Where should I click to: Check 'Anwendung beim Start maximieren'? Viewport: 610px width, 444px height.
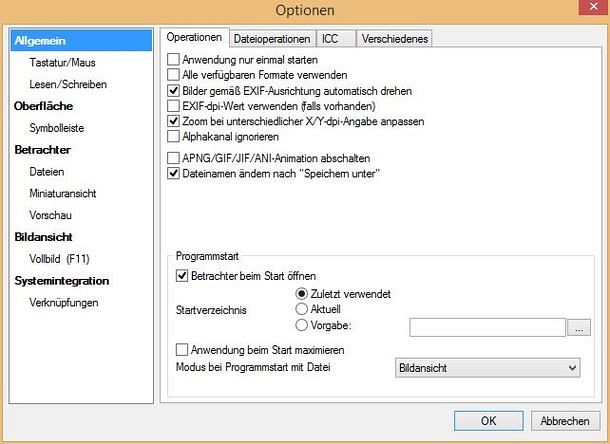coord(182,350)
